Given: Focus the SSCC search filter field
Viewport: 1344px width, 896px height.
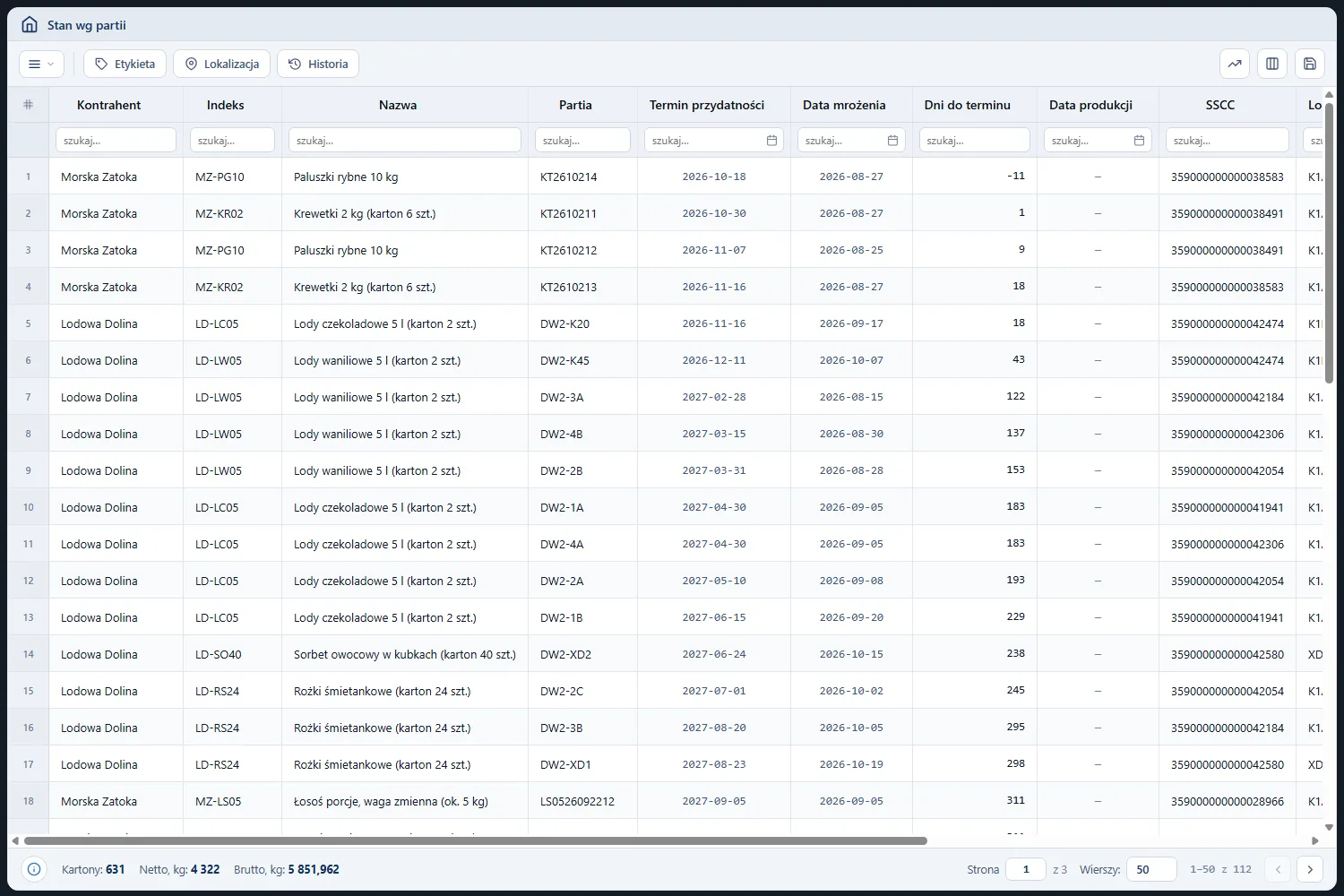Looking at the screenshot, I should pos(1228,141).
